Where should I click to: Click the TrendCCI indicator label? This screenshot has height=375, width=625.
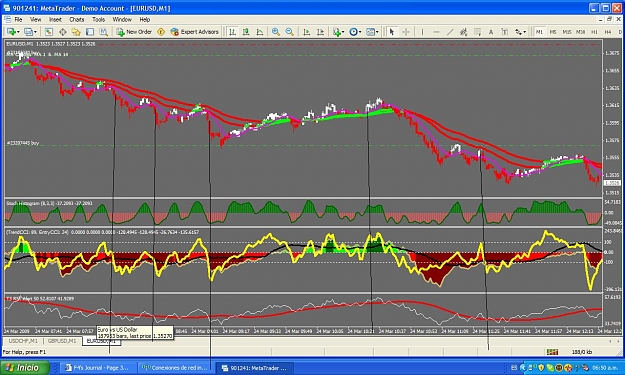[102, 232]
